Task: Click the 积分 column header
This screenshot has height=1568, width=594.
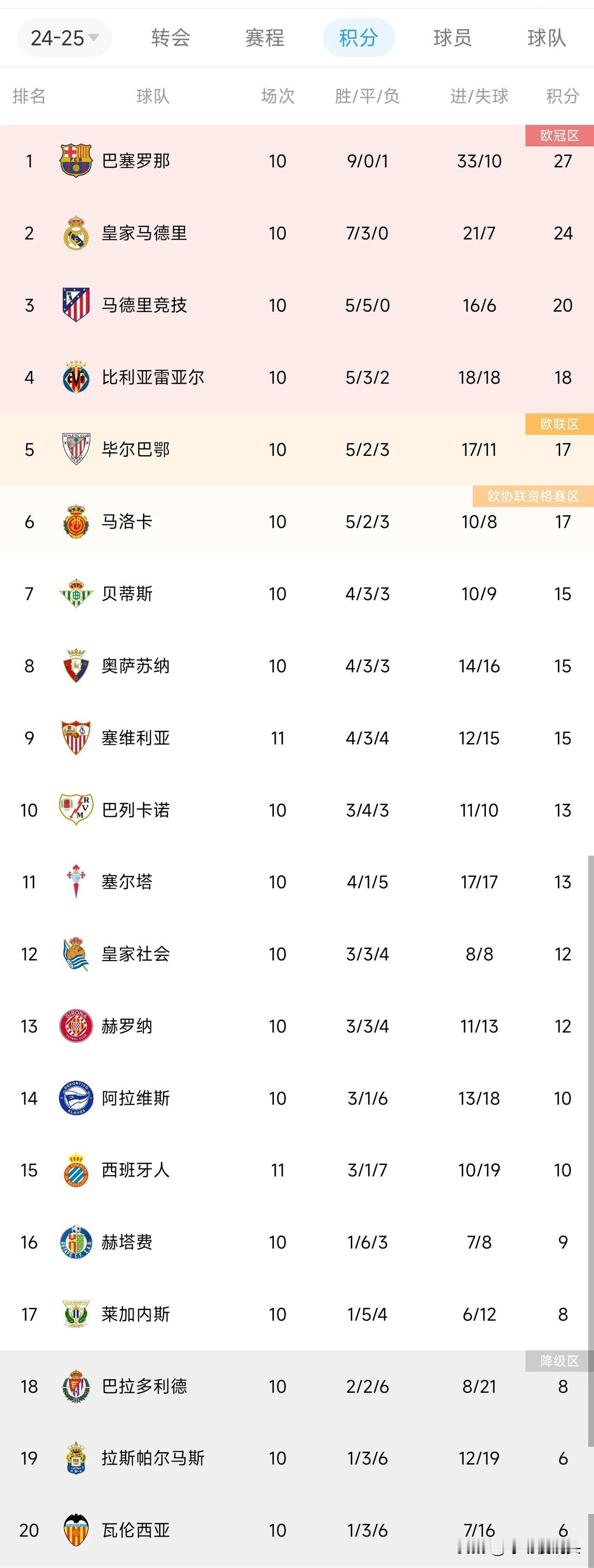Action: 562,96
